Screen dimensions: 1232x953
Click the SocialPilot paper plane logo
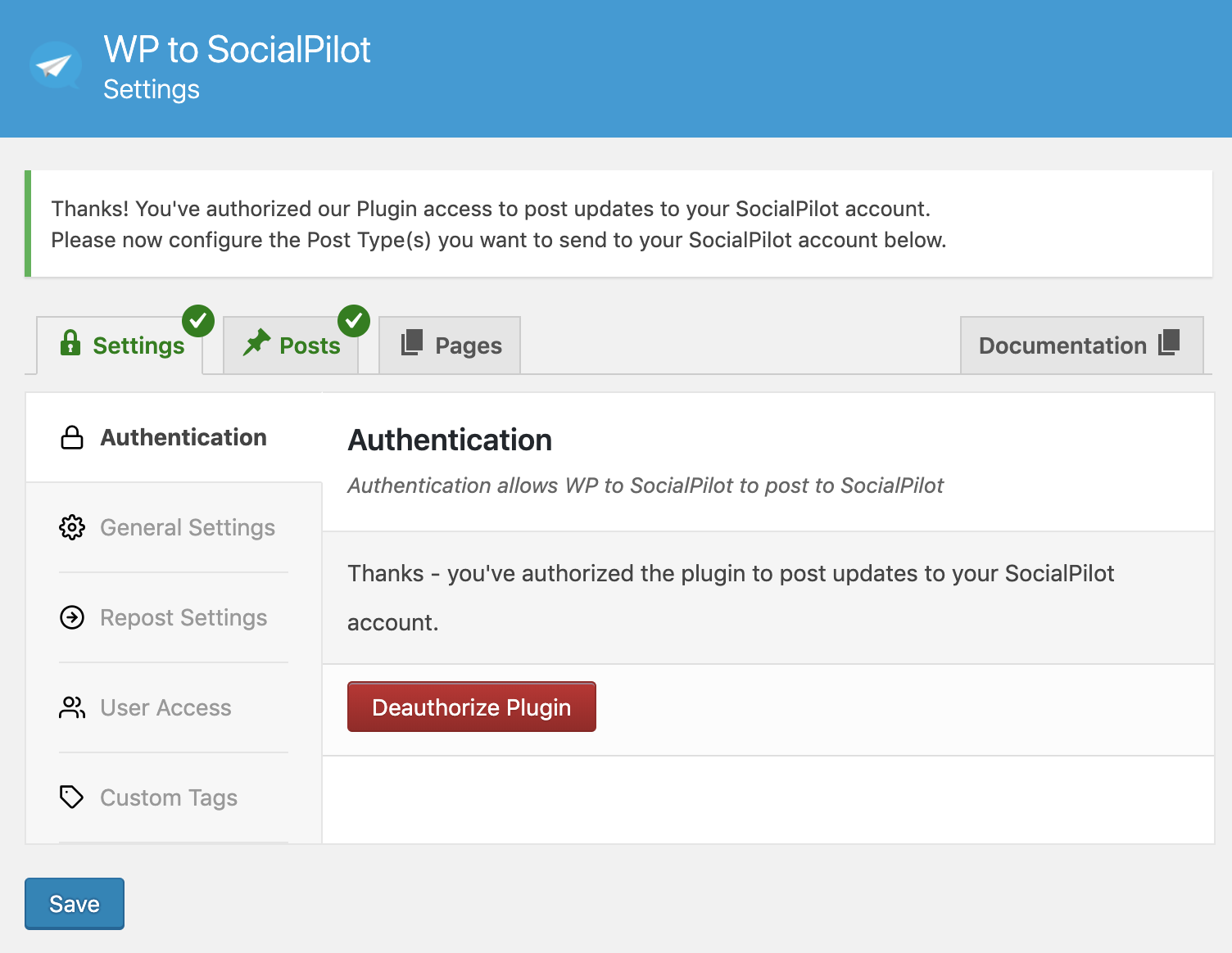pyautogui.click(x=55, y=65)
